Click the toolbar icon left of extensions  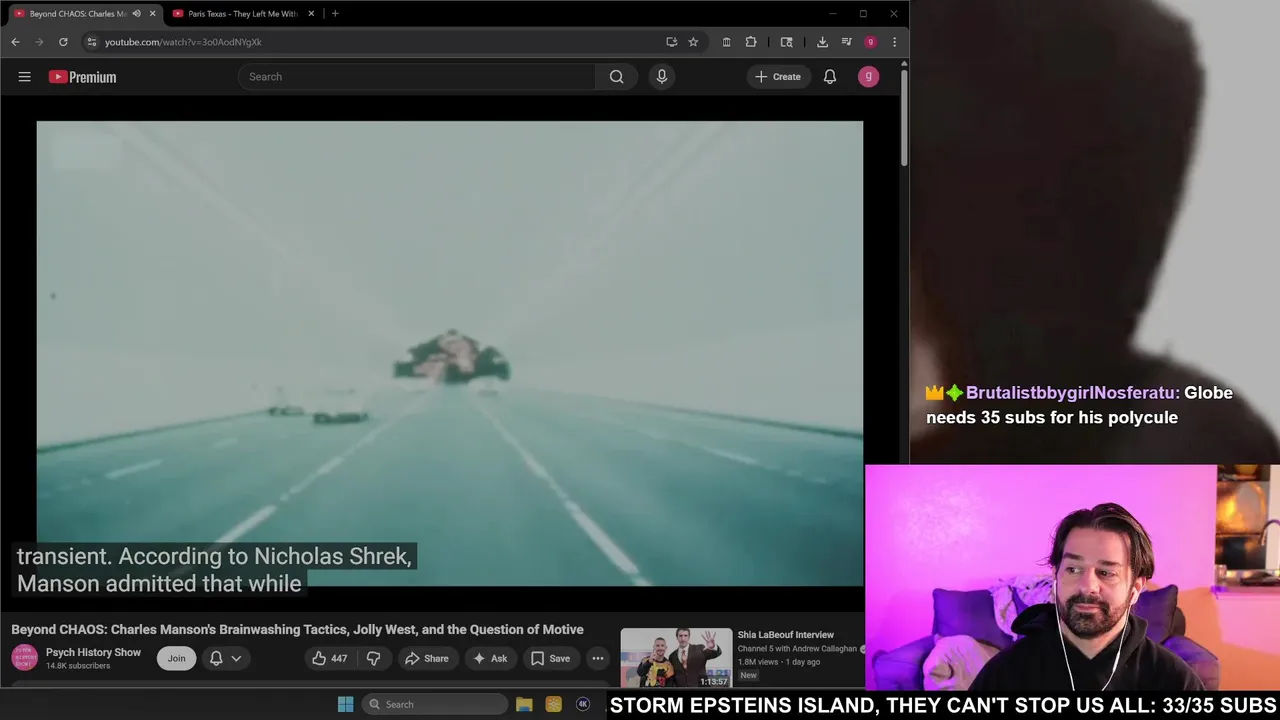point(726,42)
